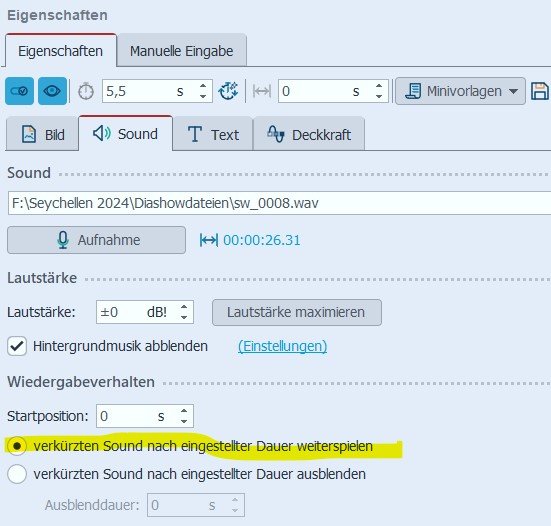
Task: Increase the 5,5 s duration value
Action: click(203, 86)
